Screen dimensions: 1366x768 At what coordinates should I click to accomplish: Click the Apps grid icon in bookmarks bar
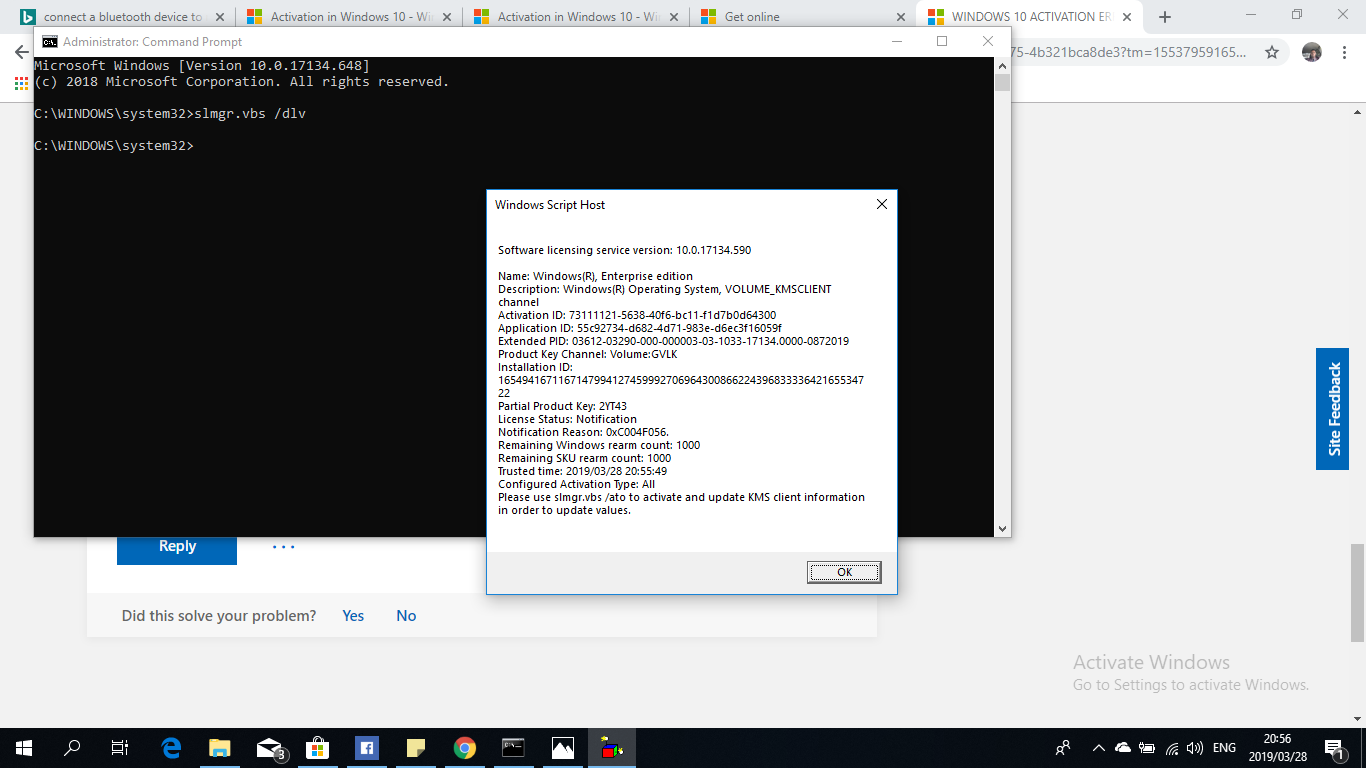21,84
